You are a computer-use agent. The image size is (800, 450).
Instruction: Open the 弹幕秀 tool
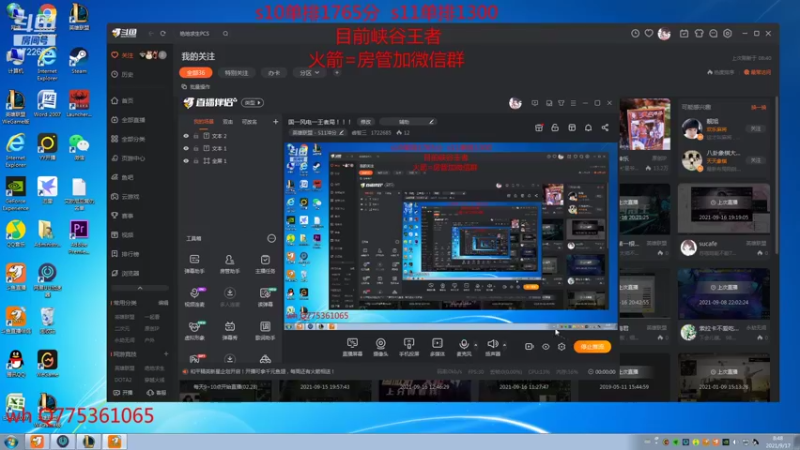click(x=230, y=330)
